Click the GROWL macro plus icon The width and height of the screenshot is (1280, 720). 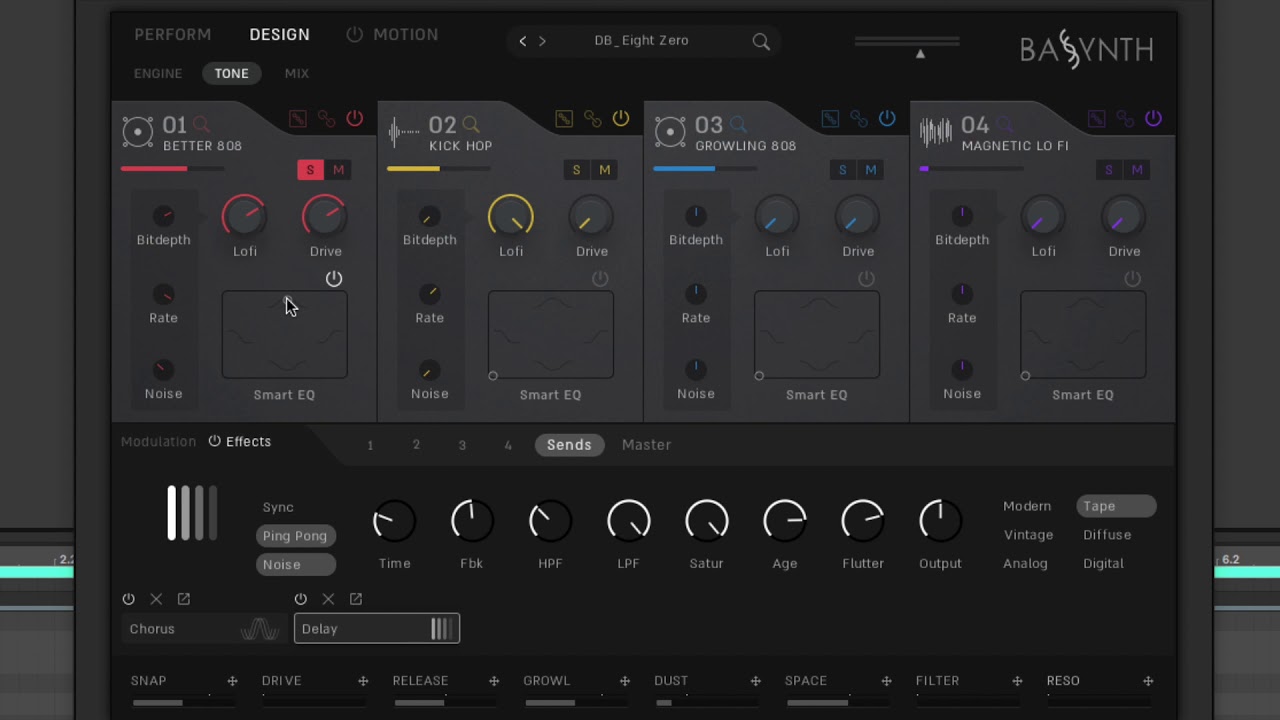[625, 681]
